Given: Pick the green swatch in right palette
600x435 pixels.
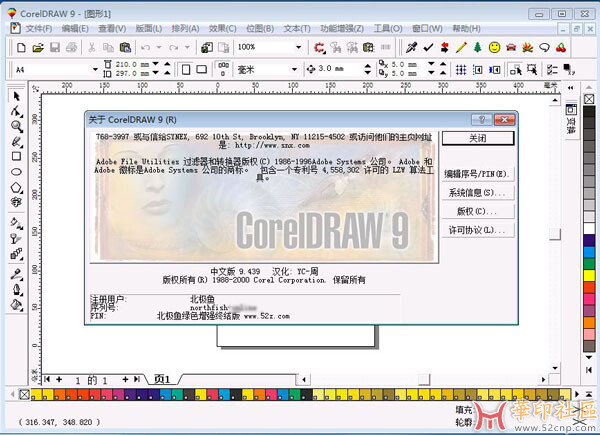Looking at the screenshot, I should [589, 263].
